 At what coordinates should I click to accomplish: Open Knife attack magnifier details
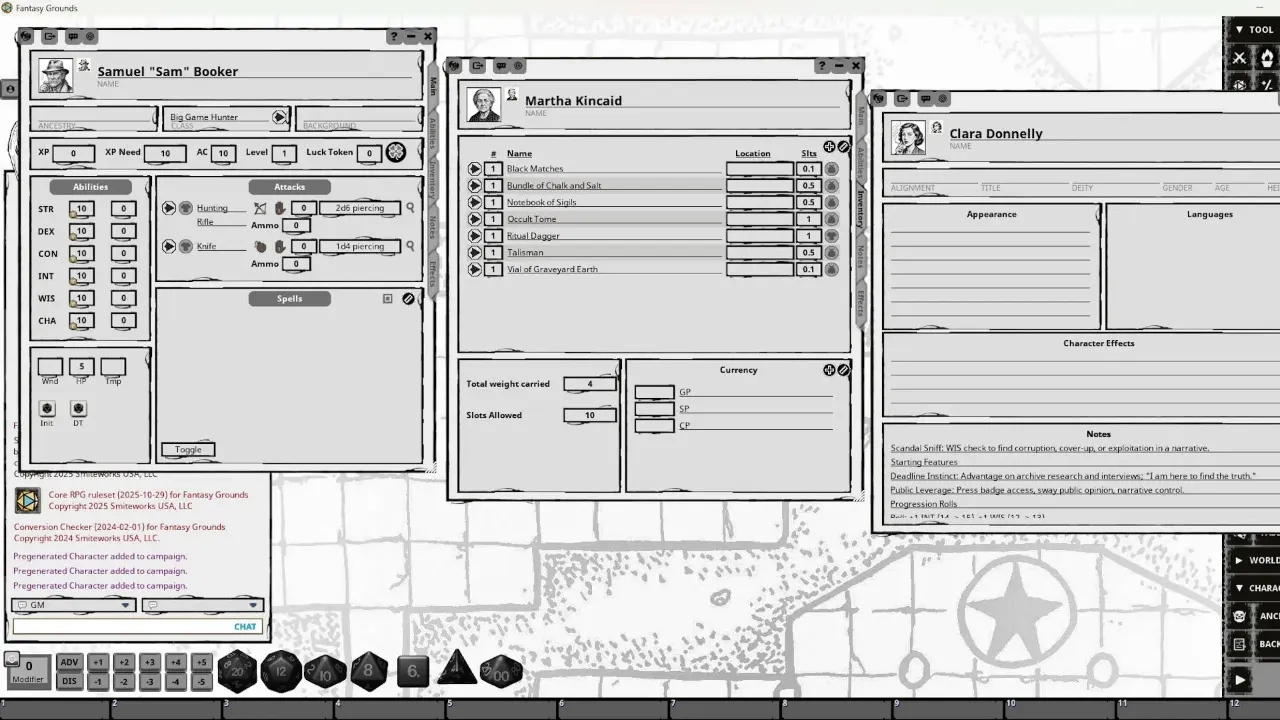point(410,246)
